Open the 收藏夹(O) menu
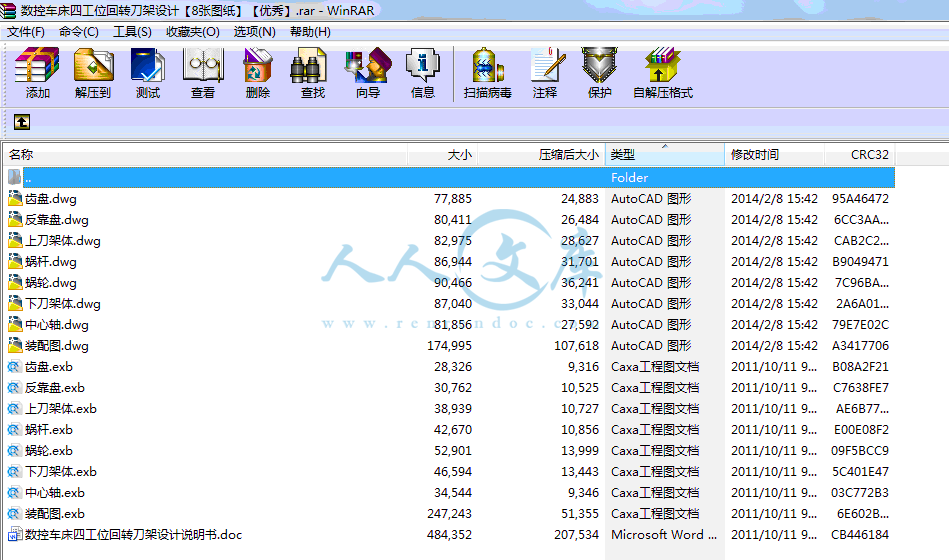The image size is (949, 560). click(x=192, y=31)
